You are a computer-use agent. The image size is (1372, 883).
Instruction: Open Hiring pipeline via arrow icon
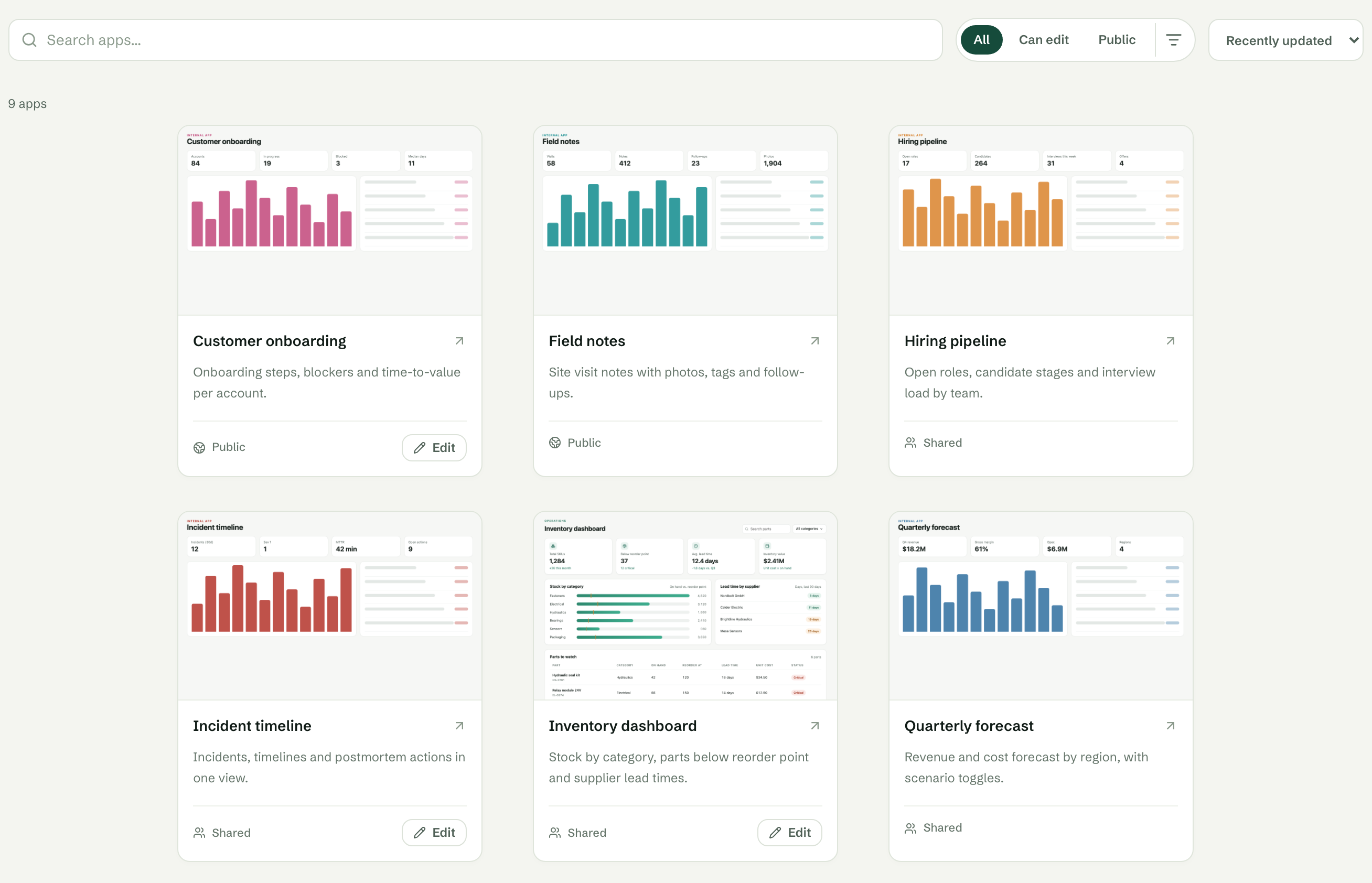[x=1170, y=341]
